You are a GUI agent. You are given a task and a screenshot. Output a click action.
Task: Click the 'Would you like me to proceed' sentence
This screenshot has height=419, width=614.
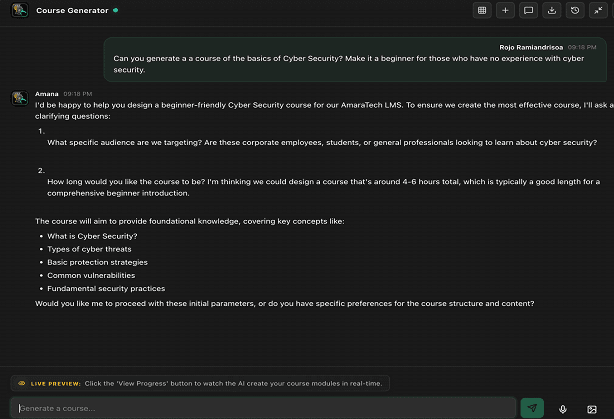[285, 303]
